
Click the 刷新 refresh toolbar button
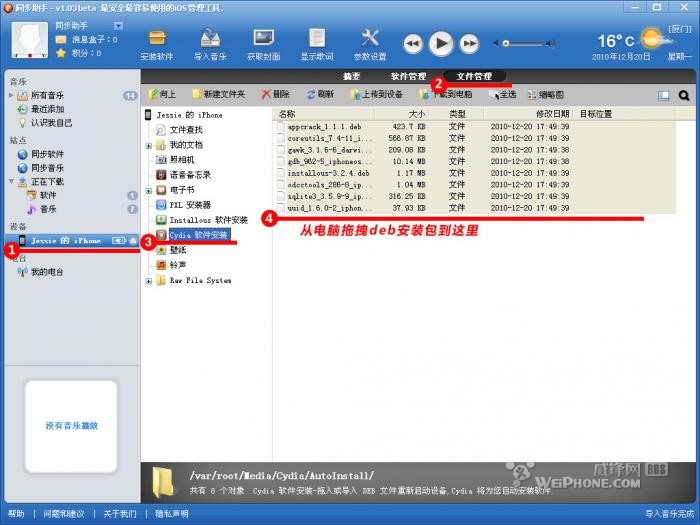320,94
